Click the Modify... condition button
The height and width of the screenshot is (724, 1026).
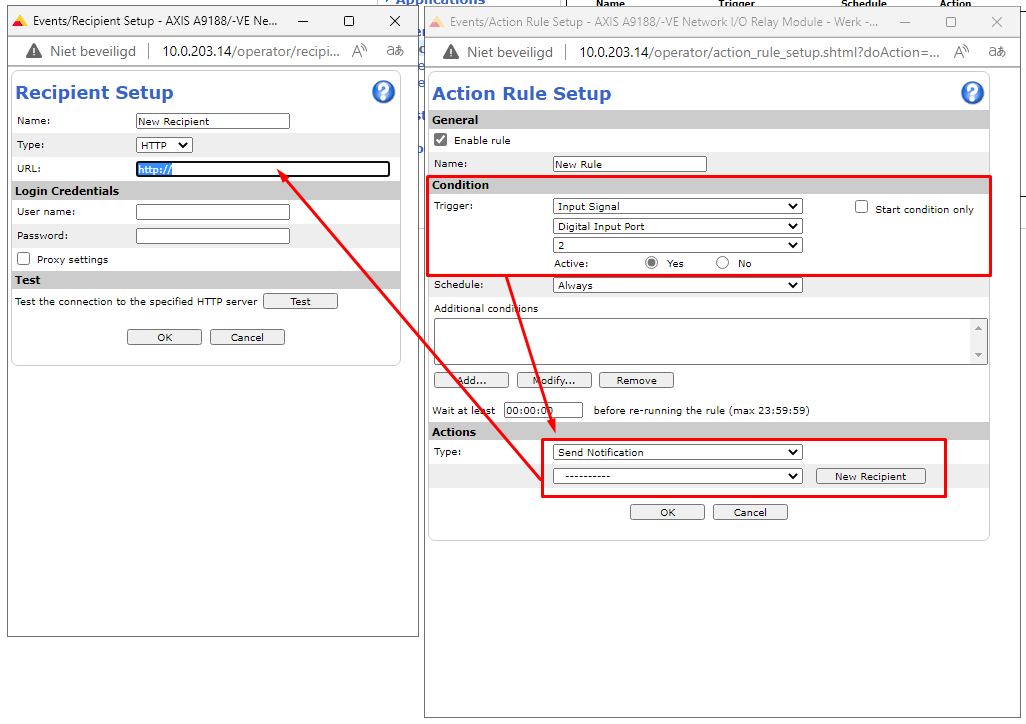(x=554, y=380)
